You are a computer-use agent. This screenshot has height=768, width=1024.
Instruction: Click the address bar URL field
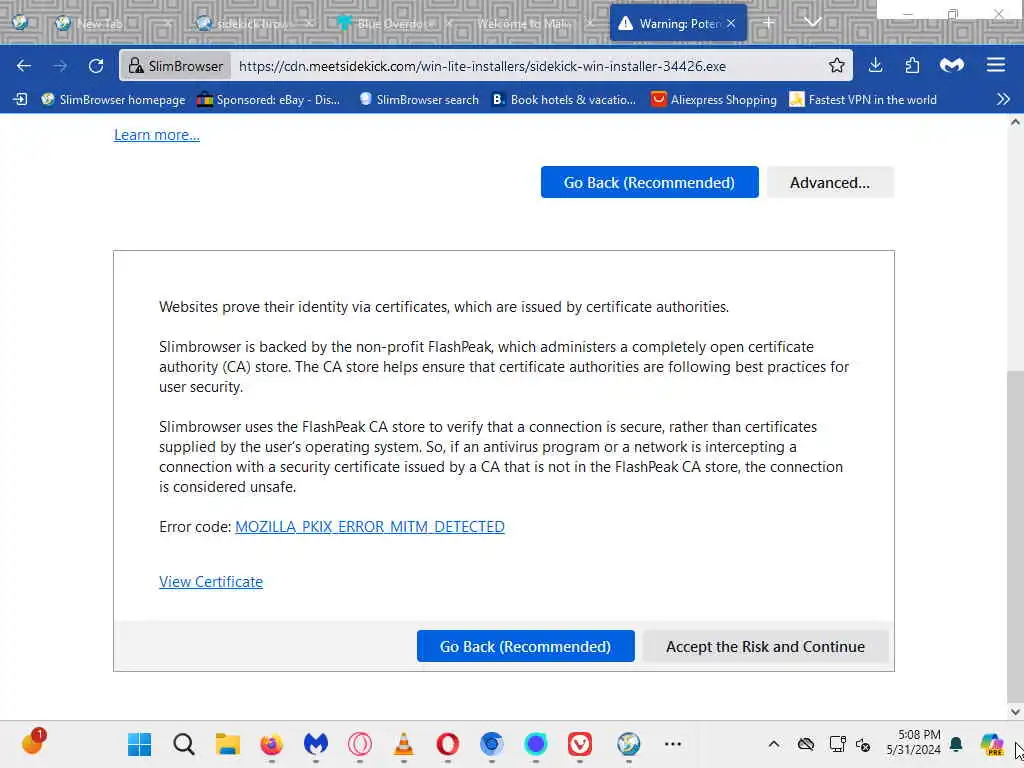528,66
